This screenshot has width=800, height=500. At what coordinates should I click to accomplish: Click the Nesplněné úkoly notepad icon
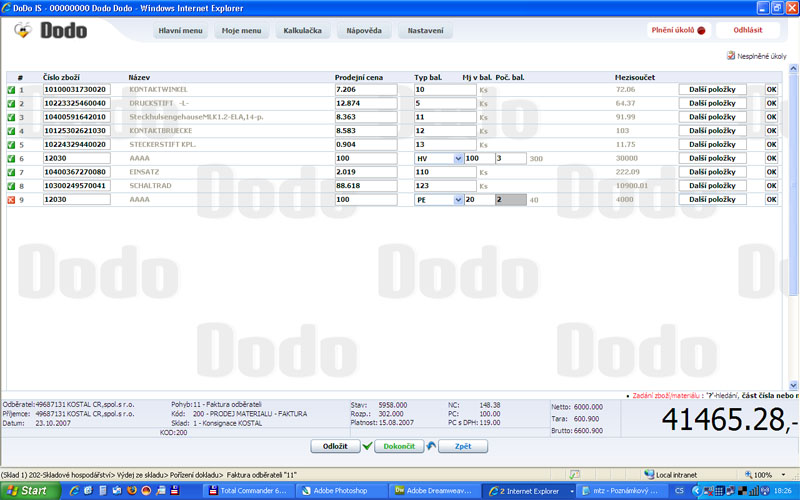731,55
